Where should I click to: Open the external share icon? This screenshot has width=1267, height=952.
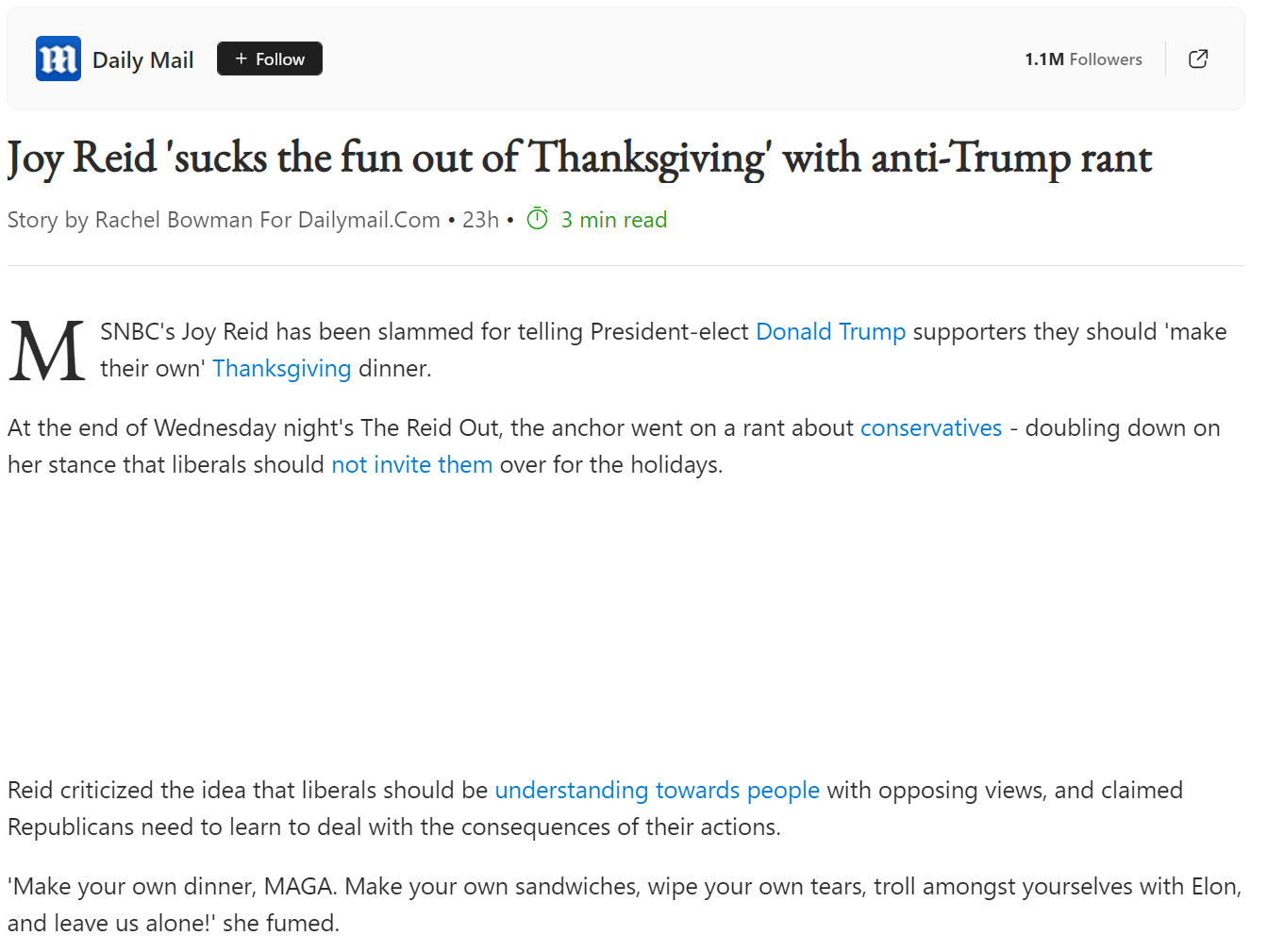1198,58
